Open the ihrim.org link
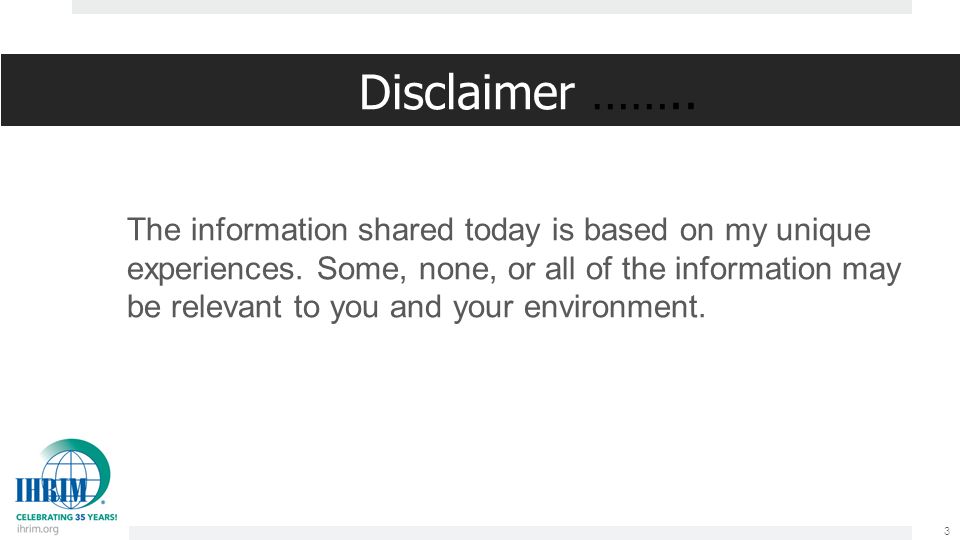This screenshot has width=960, height=540. 38,529
